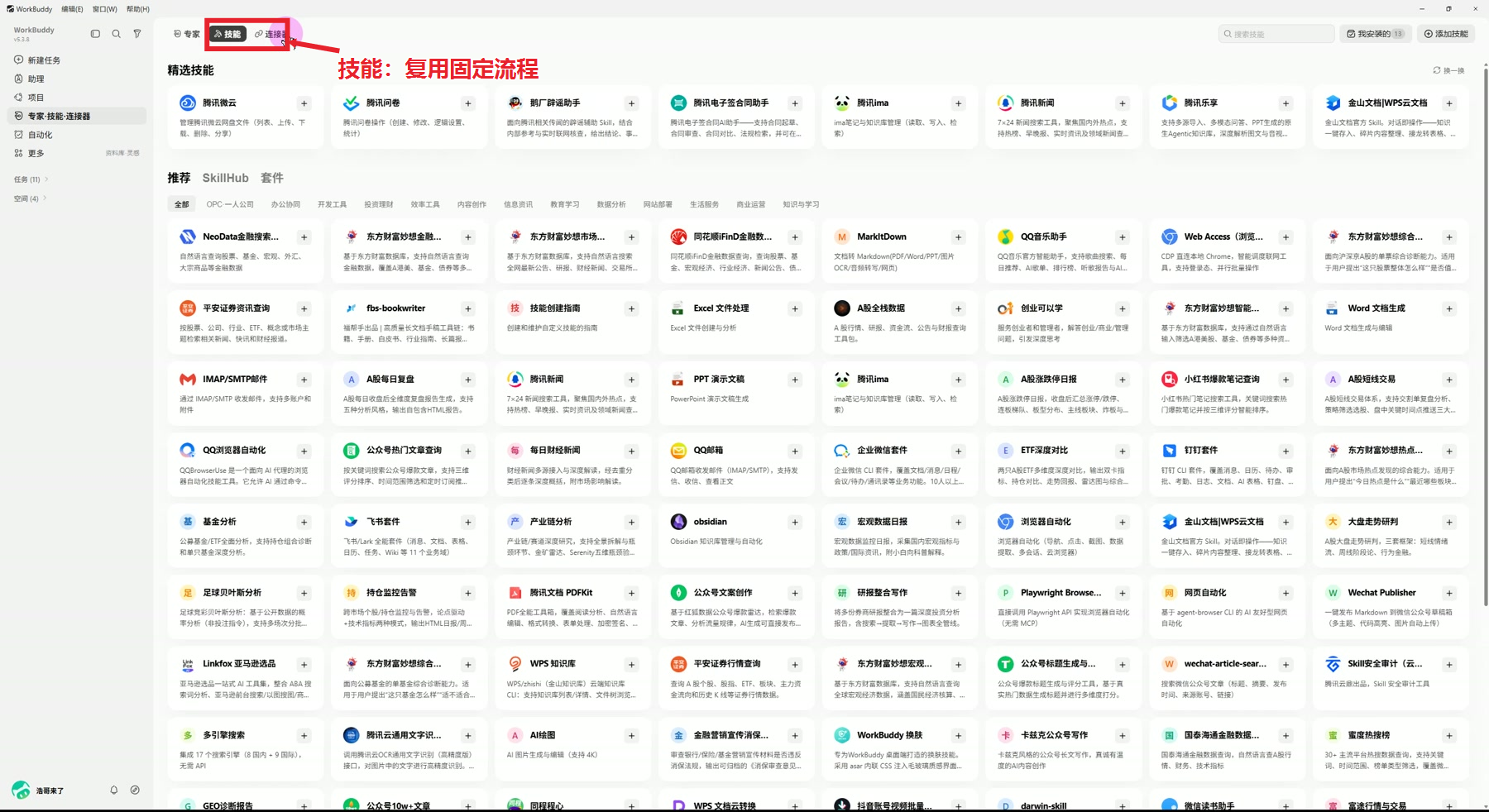Open the 编辑(E) menu
1489x812 pixels.
[x=72, y=9]
